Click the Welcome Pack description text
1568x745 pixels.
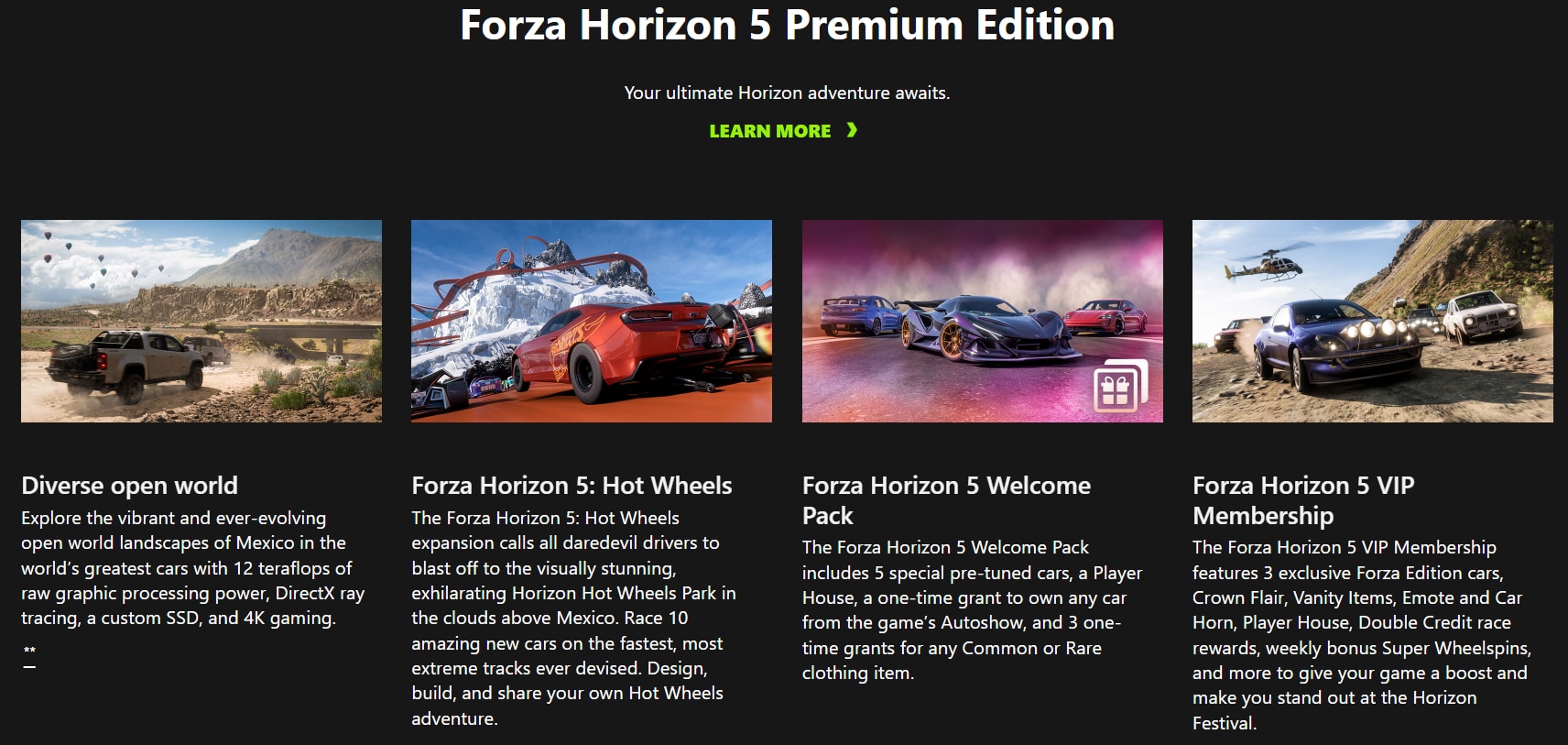pyautogui.click(x=973, y=609)
